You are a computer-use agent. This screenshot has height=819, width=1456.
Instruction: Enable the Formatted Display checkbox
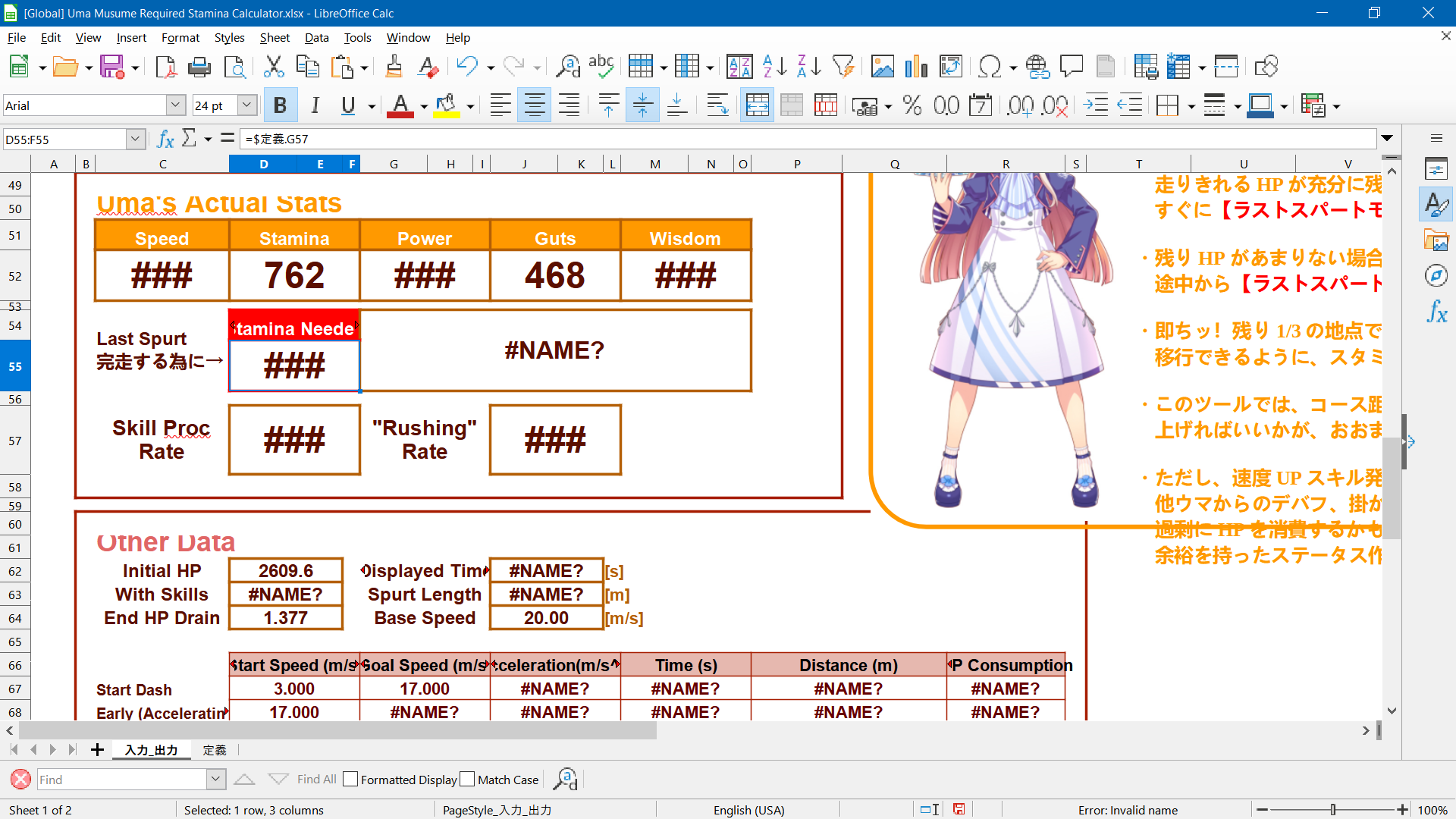coord(350,779)
